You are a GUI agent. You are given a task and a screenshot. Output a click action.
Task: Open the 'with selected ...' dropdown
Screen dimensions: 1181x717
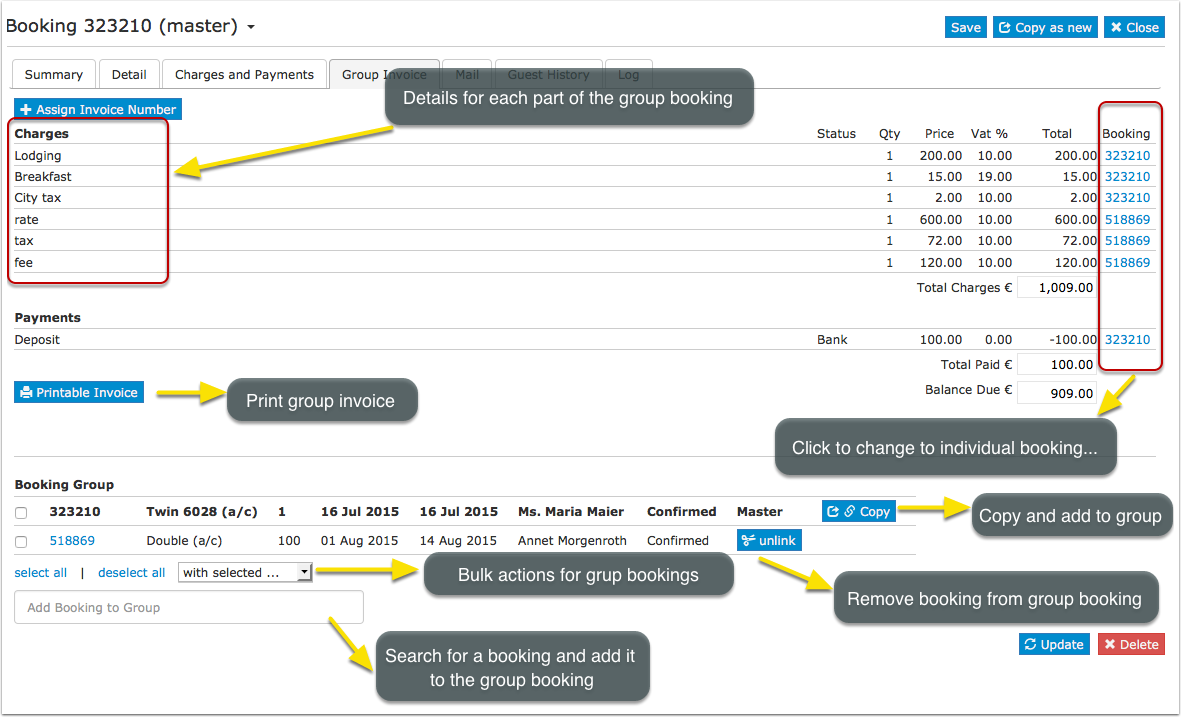tap(245, 572)
